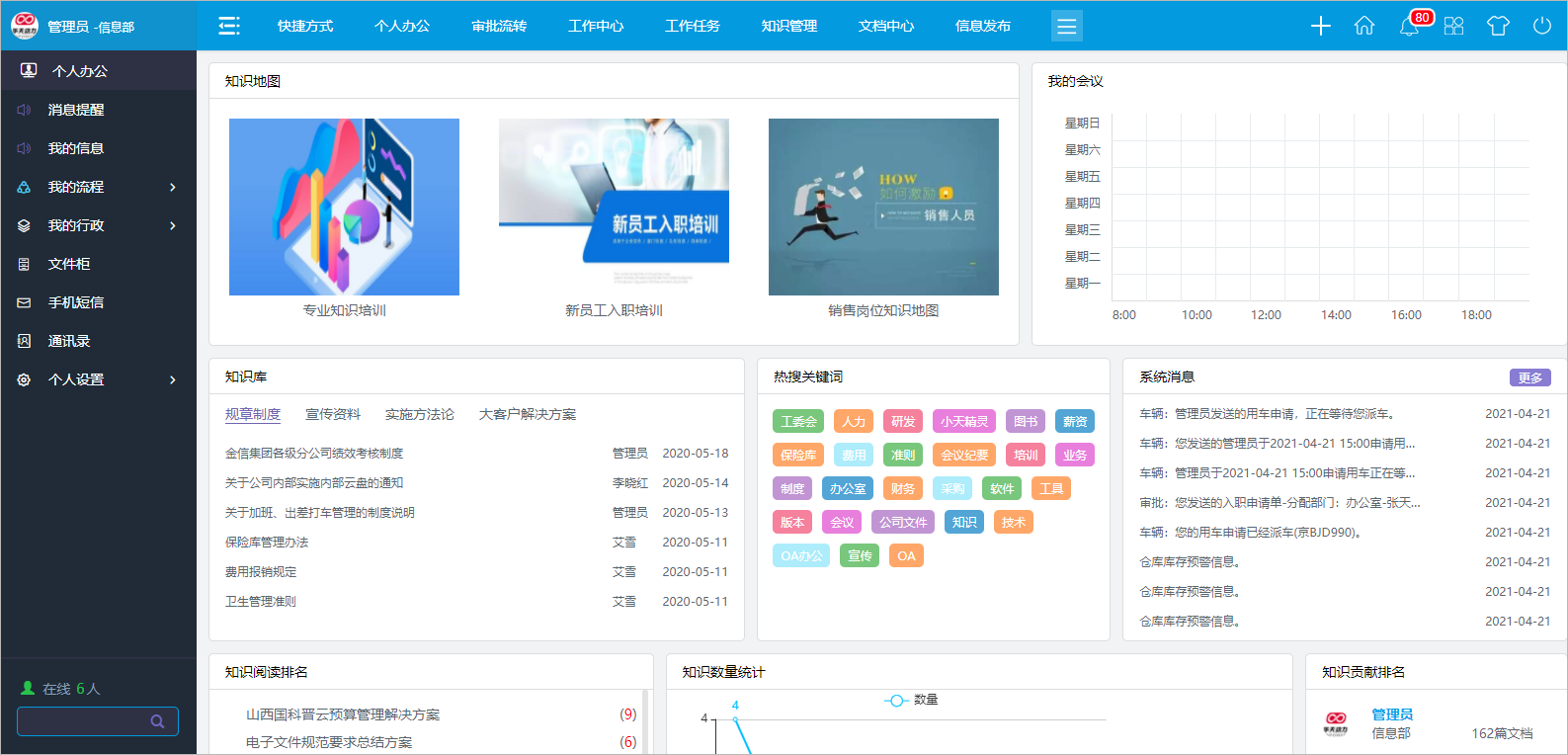Screen dimensions: 1568x755
Task: Open the home icon in top bar
Action: point(1364,26)
